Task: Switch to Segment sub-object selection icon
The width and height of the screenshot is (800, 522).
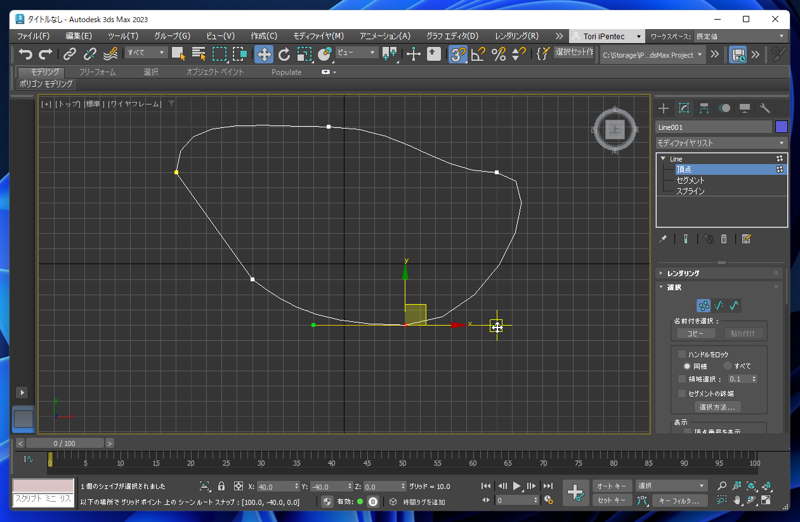Action: pyautogui.click(x=719, y=306)
